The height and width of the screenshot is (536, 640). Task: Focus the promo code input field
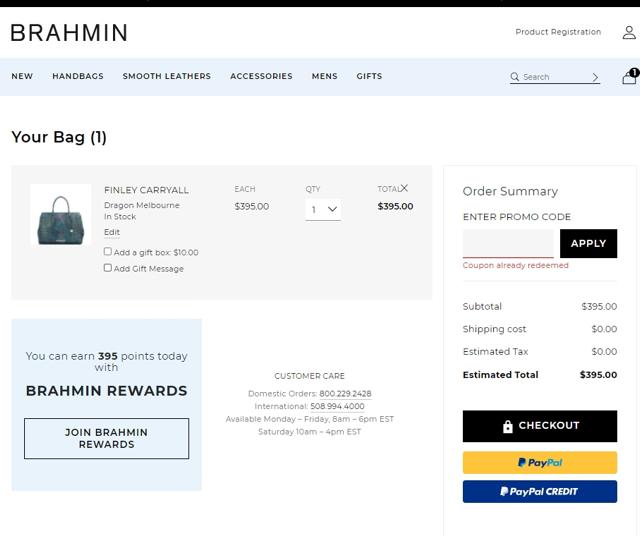click(508, 243)
